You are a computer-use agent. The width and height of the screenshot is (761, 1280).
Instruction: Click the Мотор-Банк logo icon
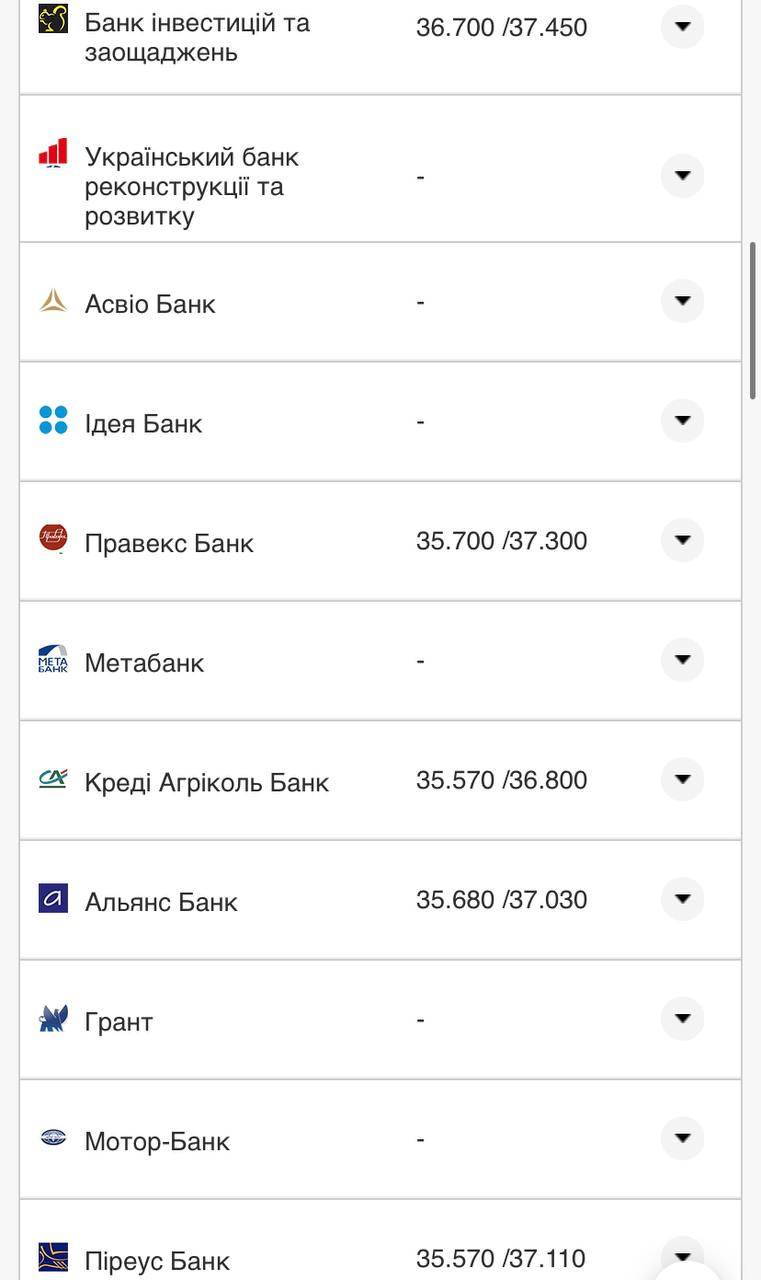pyautogui.click(x=53, y=1138)
